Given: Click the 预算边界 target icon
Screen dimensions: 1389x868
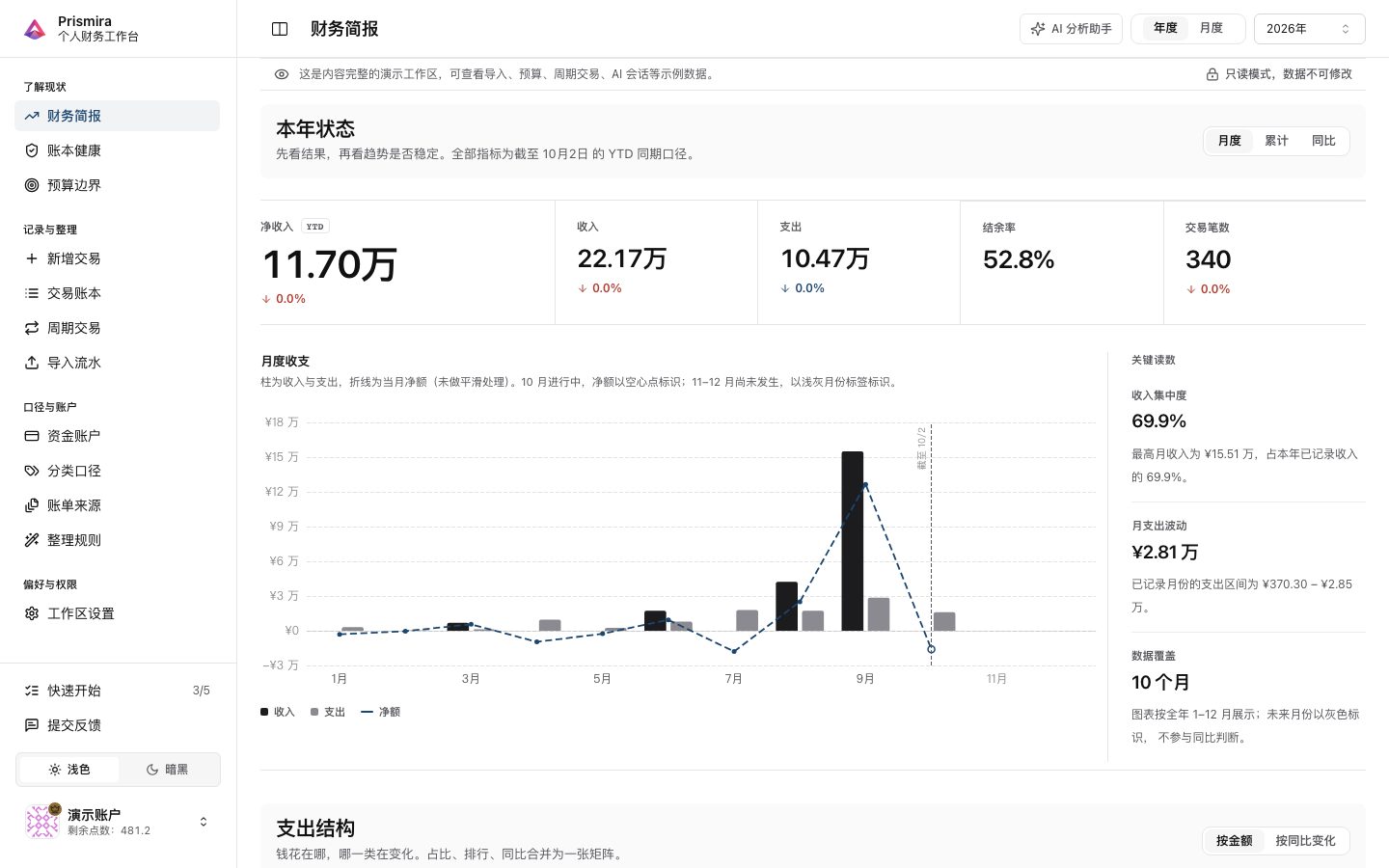Looking at the screenshot, I should tap(32, 185).
